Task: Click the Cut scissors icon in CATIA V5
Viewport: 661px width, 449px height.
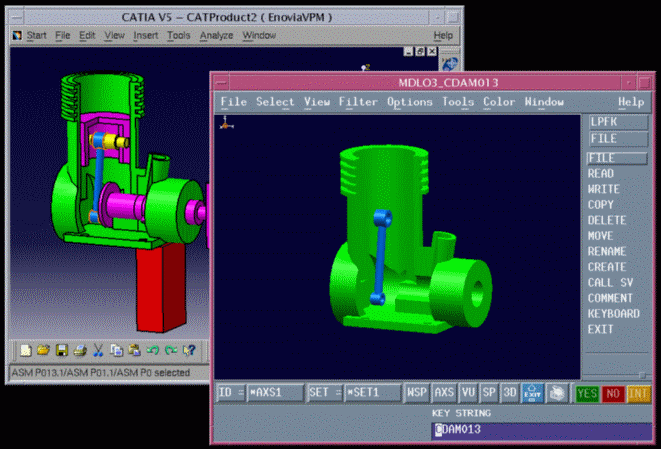Action: (x=98, y=350)
